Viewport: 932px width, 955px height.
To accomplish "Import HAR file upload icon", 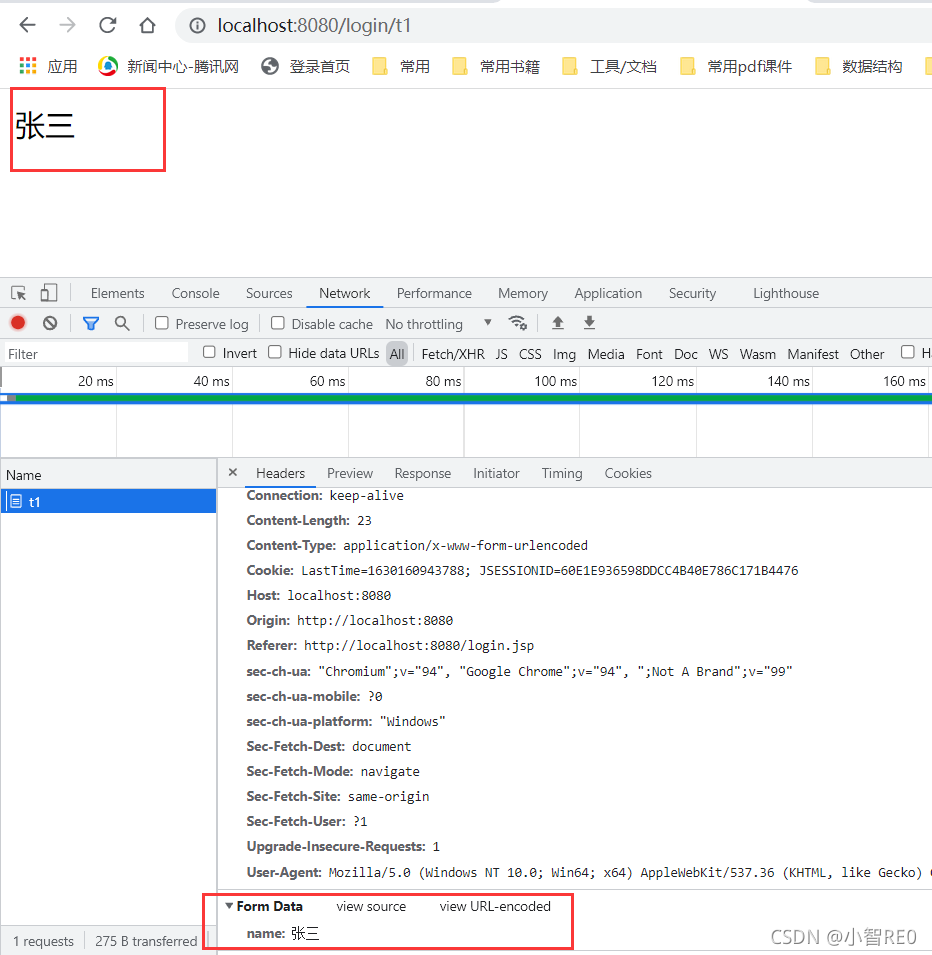I will click(x=557, y=323).
